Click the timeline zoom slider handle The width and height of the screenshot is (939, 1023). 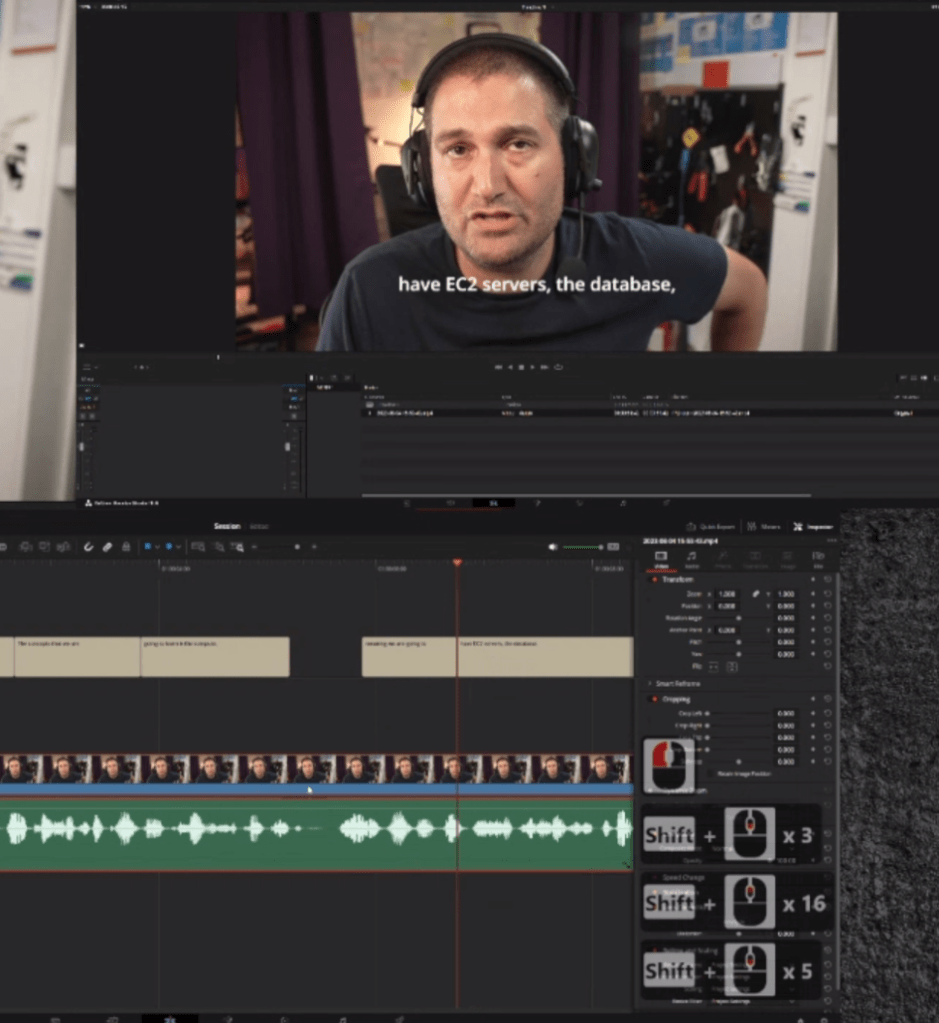[x=297, y=547]
